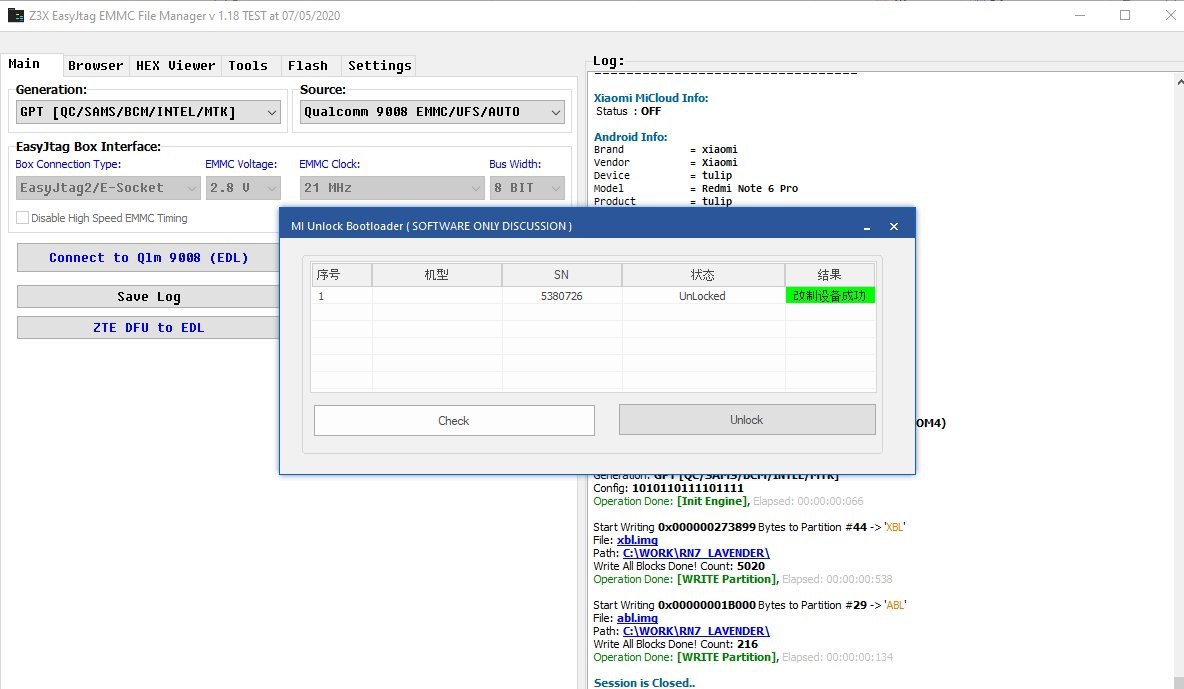Screen dimensions: 1184x689
Task: Click Android Info heading in log
Action: pos(631,137)
